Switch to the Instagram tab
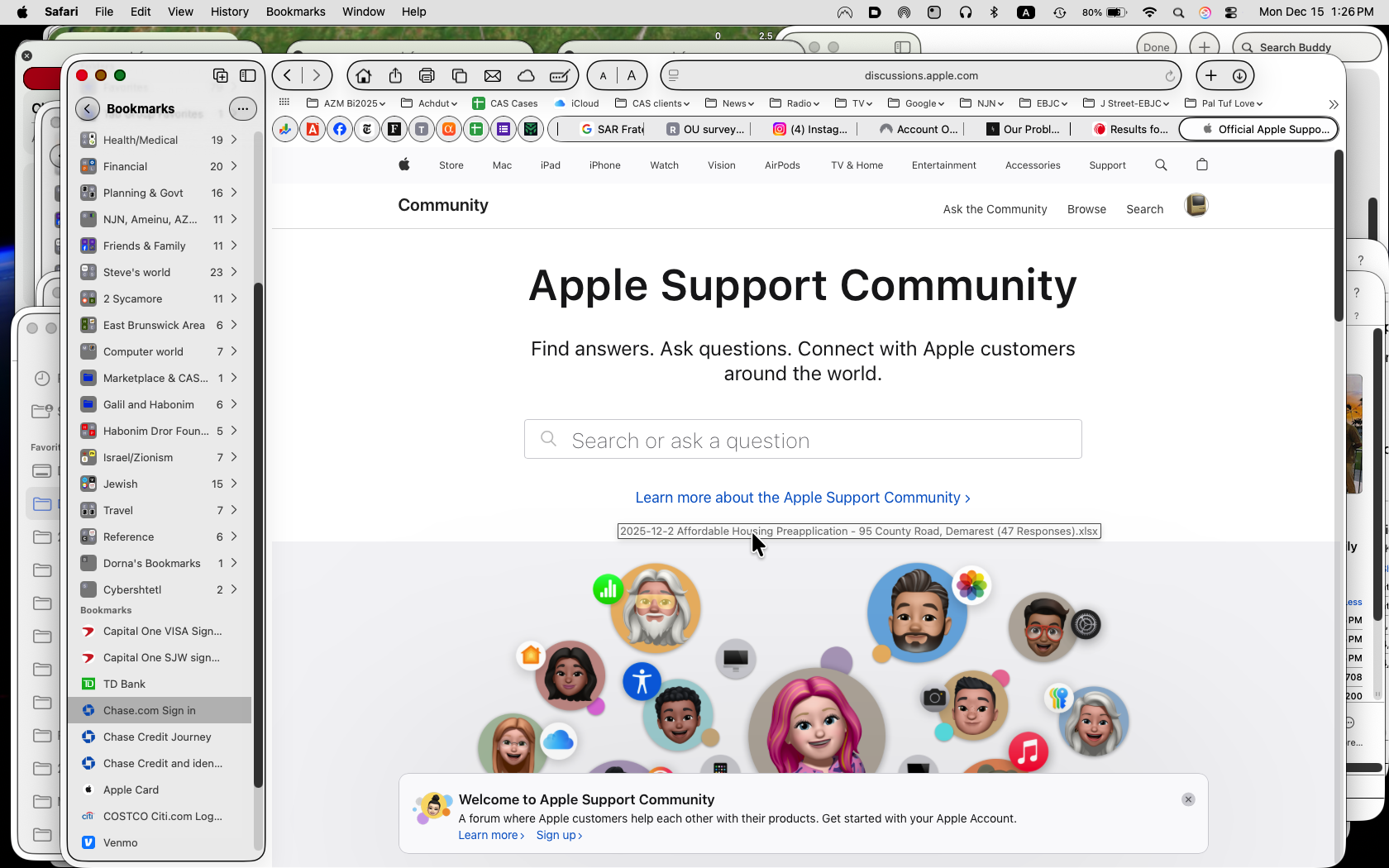 pos(811,129)
